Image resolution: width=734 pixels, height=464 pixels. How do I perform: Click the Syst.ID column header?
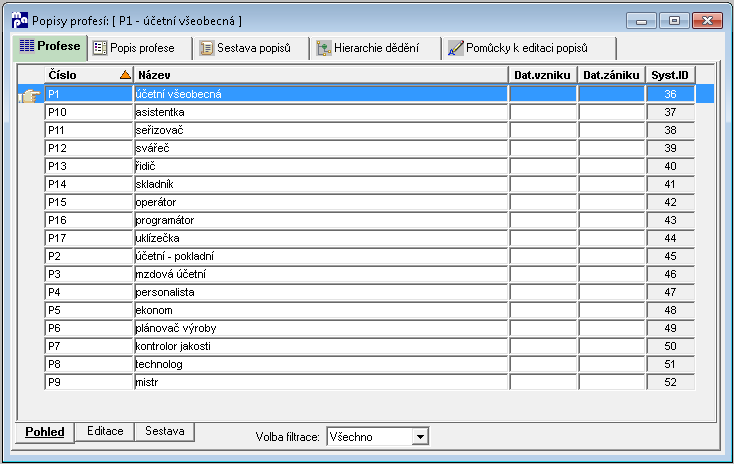(x=670, y=75)
